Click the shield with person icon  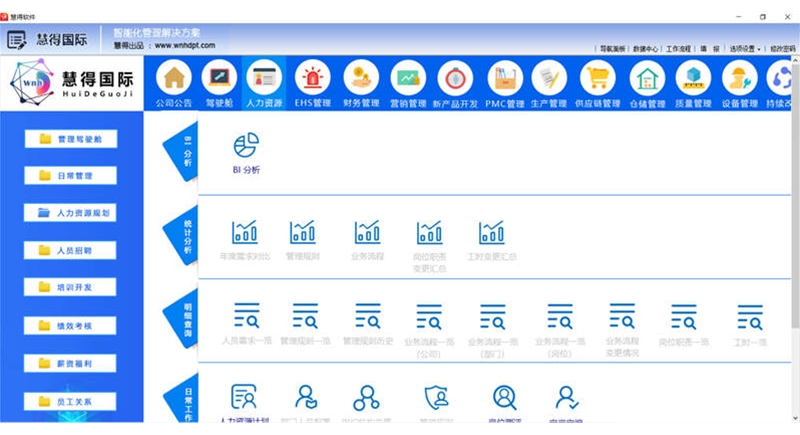(x=437, y=398)
